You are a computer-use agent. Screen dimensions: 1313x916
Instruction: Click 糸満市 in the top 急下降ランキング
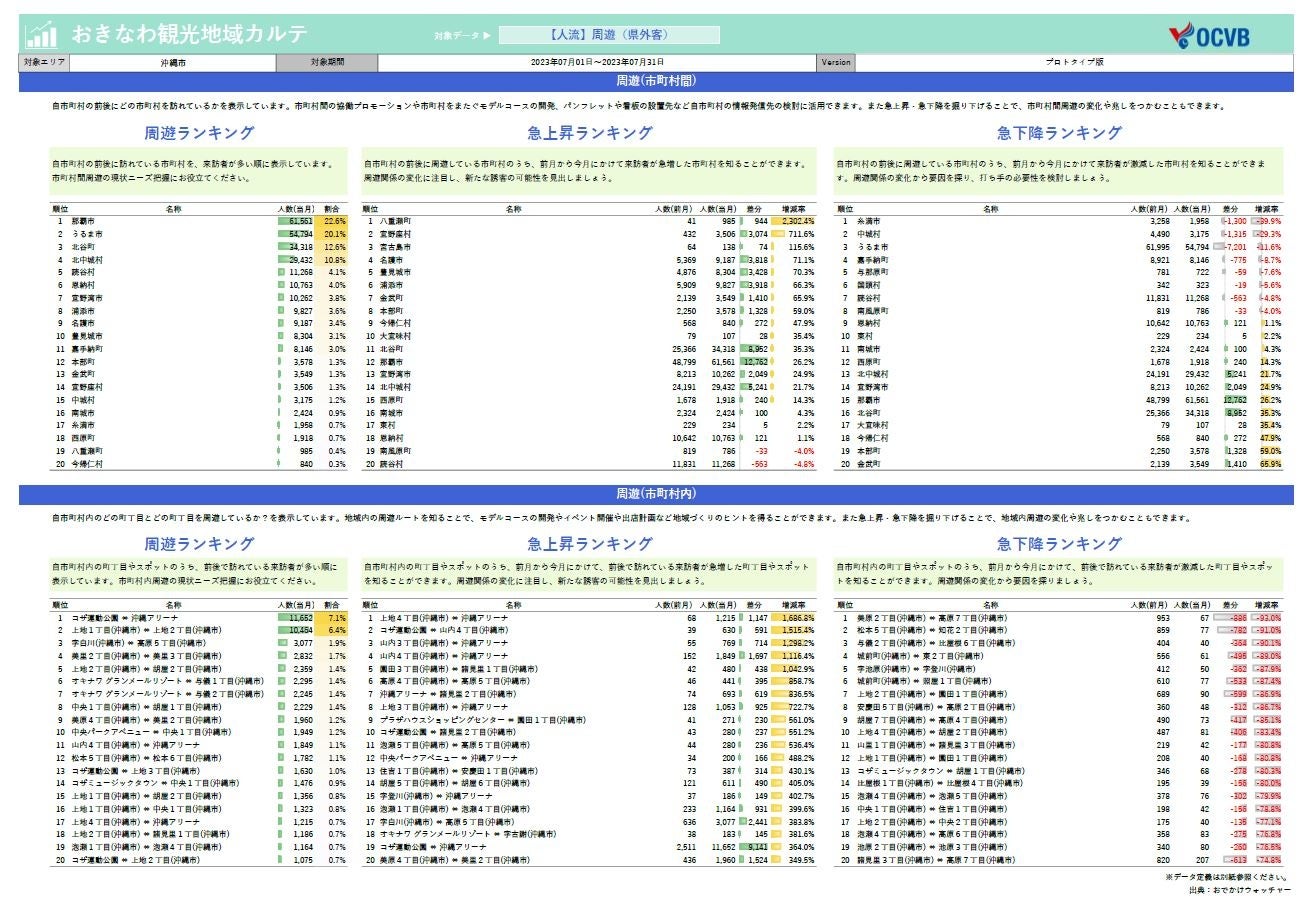(x=867, y=221)
